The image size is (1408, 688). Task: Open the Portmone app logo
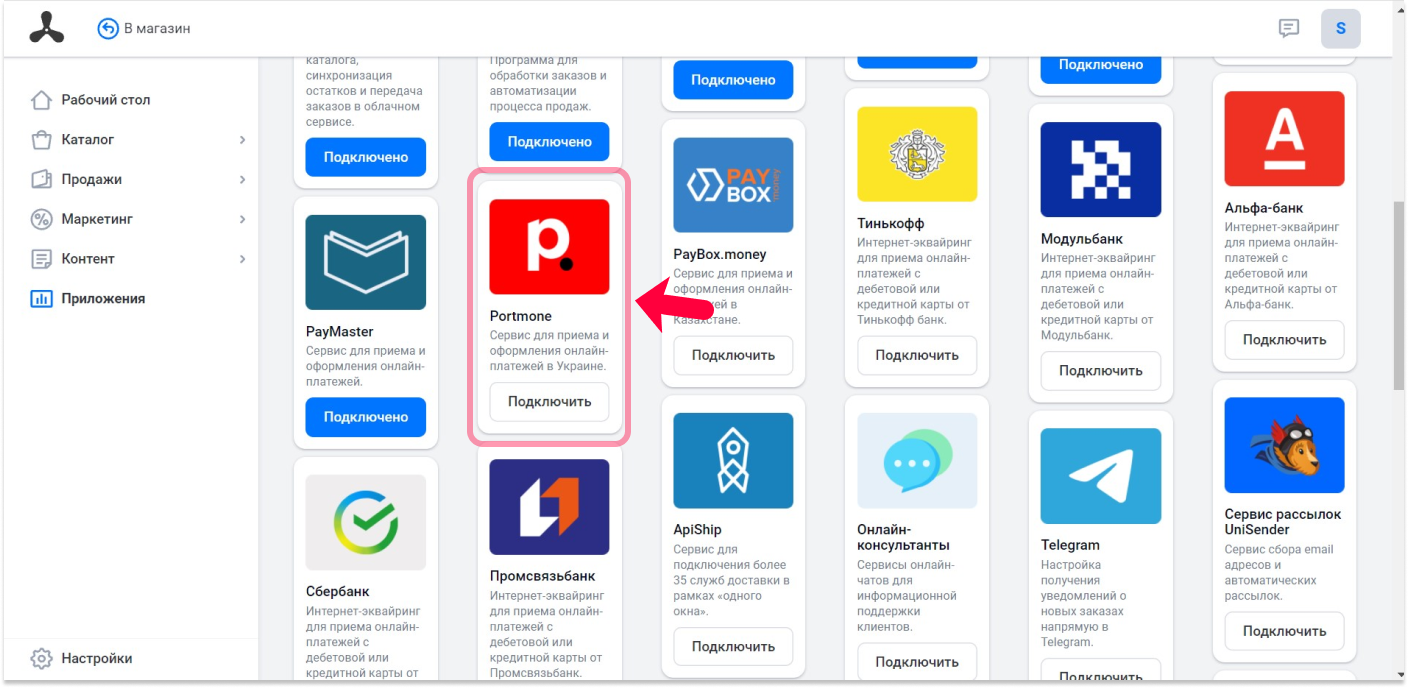click(x=549, y=247)
